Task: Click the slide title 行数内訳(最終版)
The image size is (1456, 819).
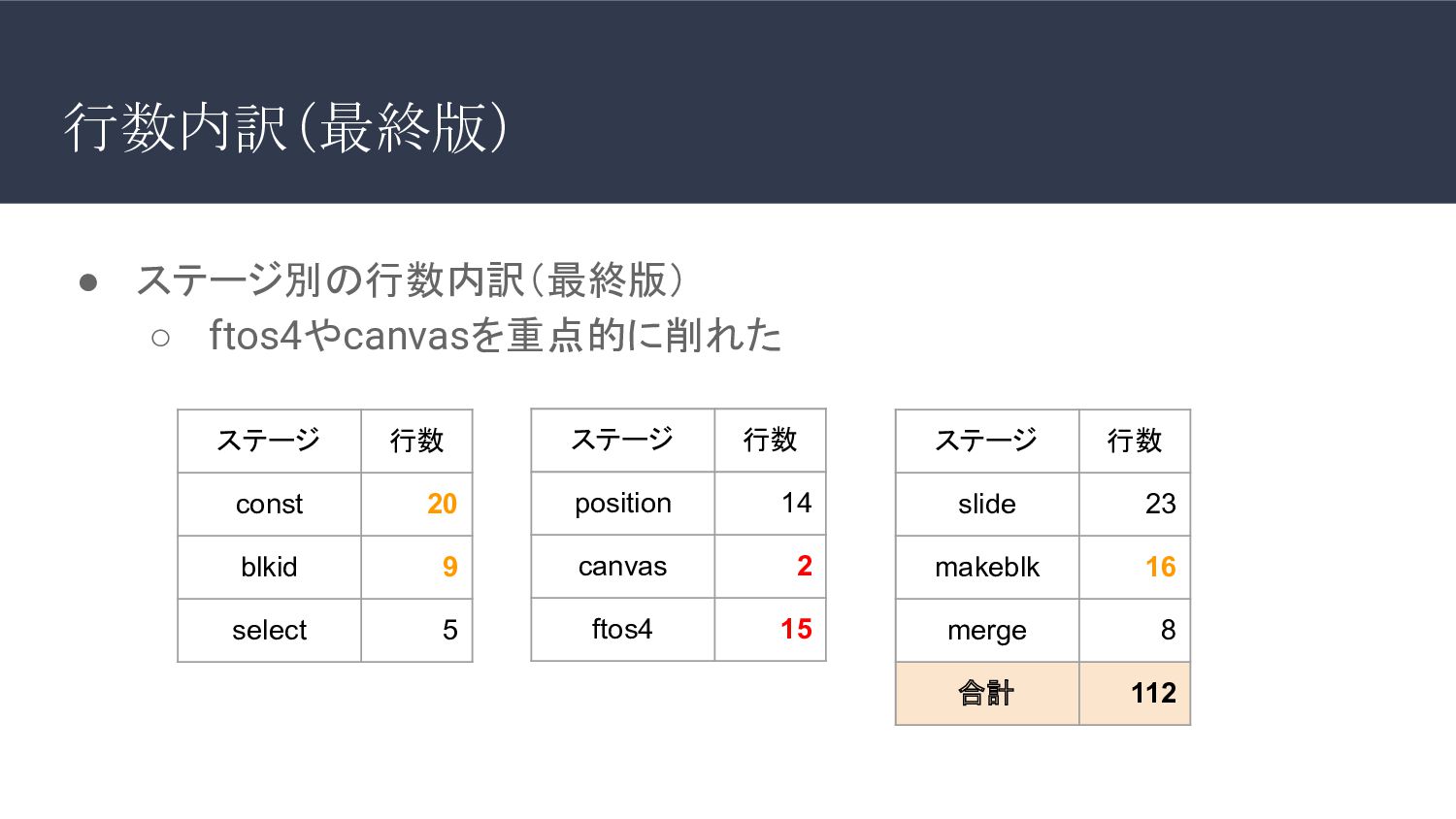Action: click(x=285, y=127)
